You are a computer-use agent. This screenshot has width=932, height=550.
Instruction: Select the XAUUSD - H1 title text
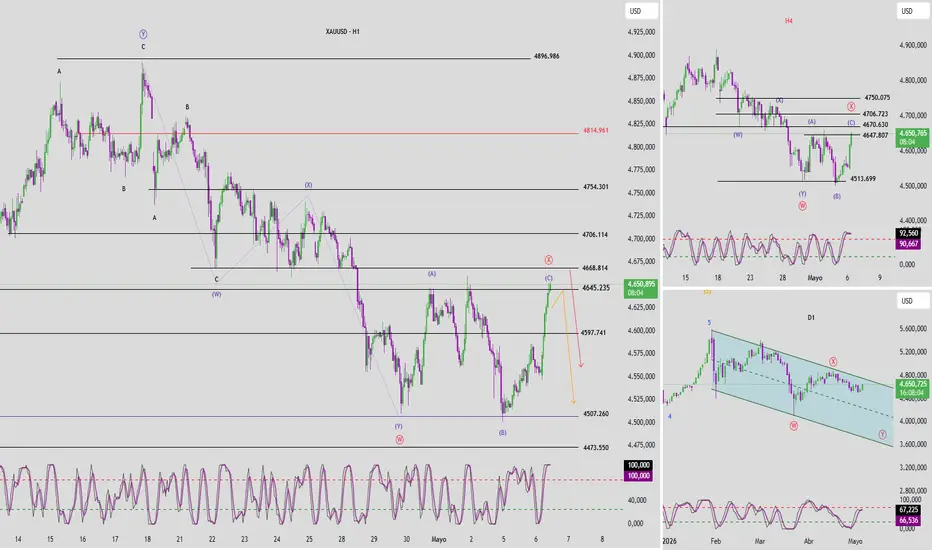342,32
